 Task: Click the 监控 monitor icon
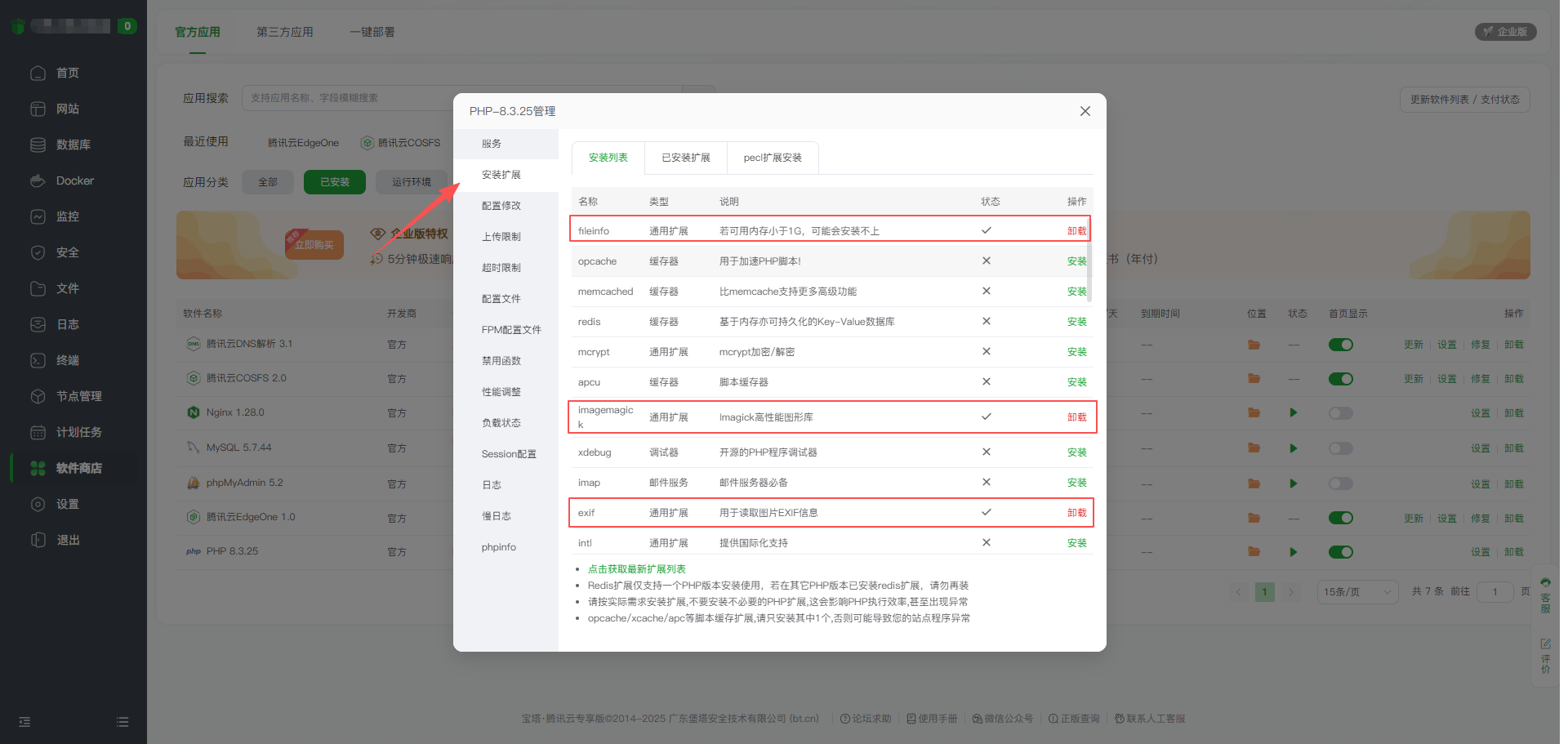coord(38,216)
